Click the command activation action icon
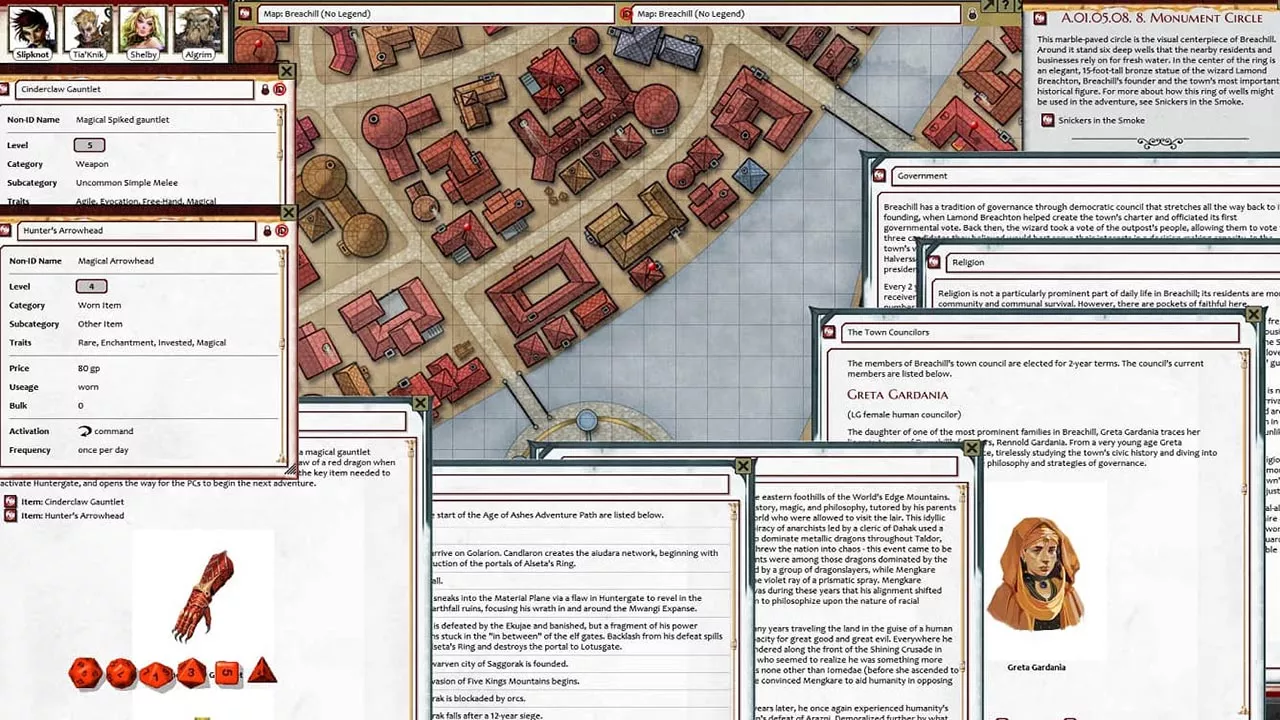This screenshot has height=720, width=1280. [x=84, y=431]
